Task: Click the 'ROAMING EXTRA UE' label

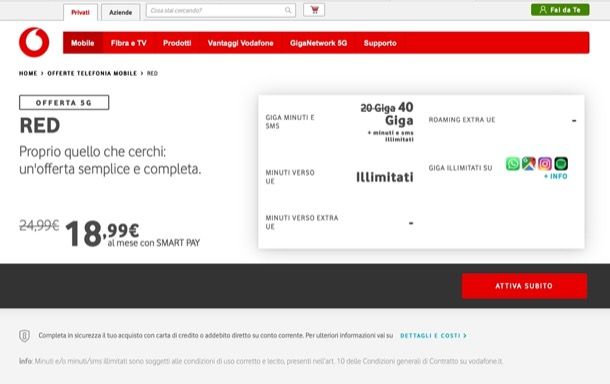Action: (x=462, y=120)
